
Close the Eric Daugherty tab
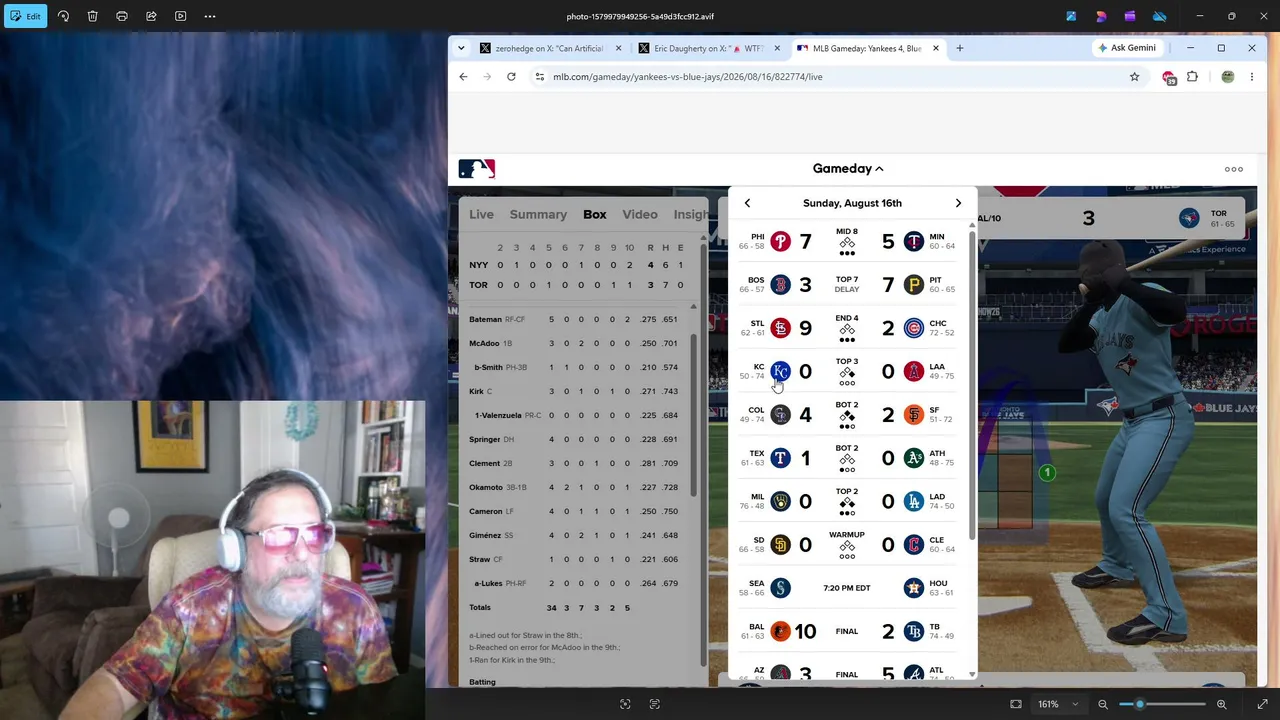(777, 48)
